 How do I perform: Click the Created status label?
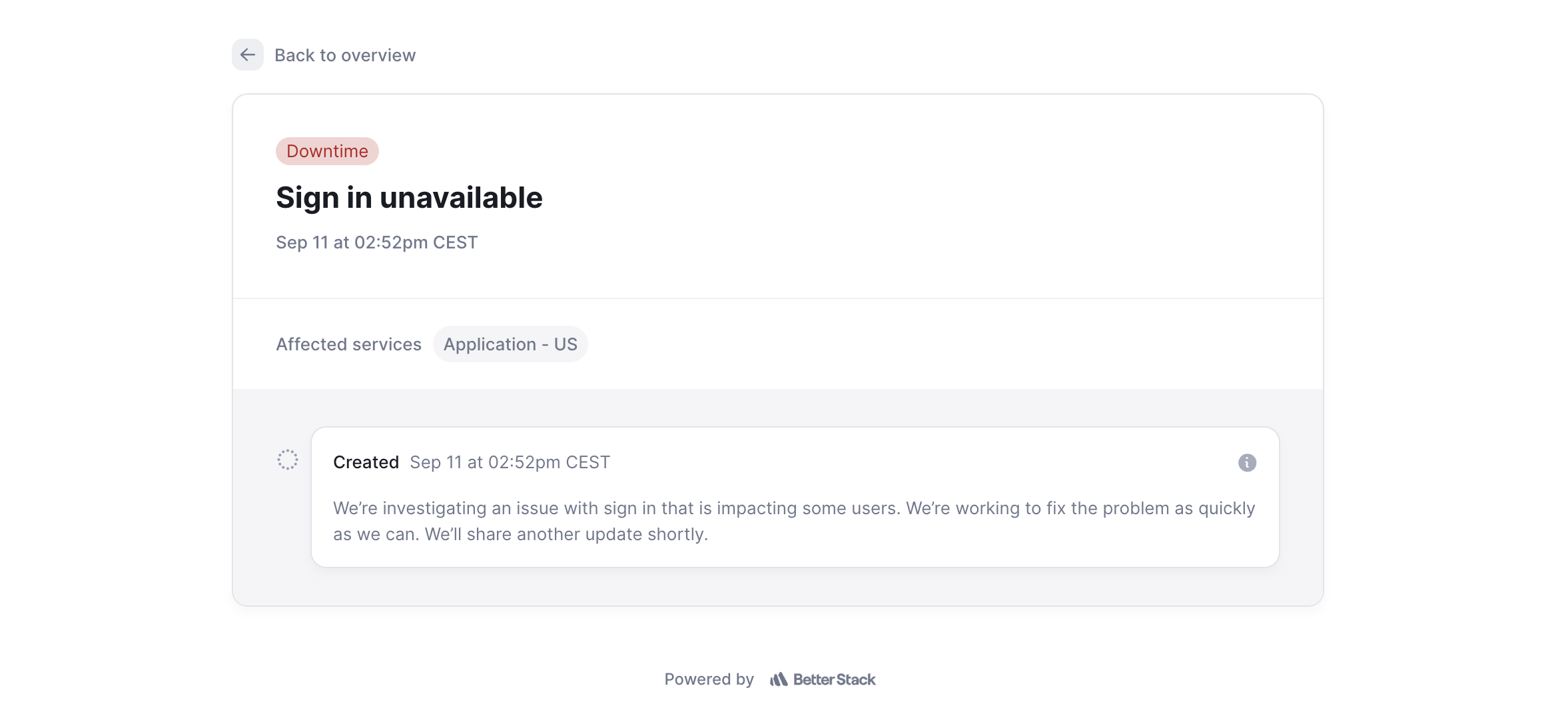[x=366, y=462]
